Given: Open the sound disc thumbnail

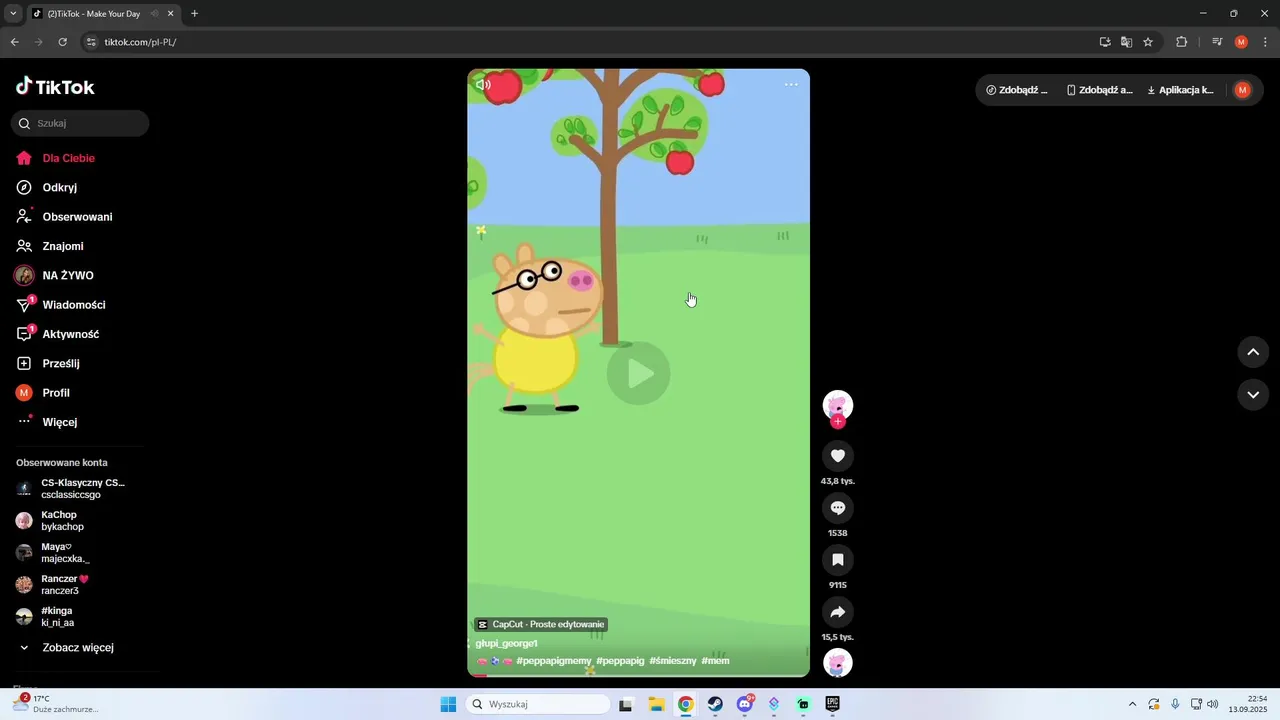Looking at the screenshot, I should pos(838,663).
